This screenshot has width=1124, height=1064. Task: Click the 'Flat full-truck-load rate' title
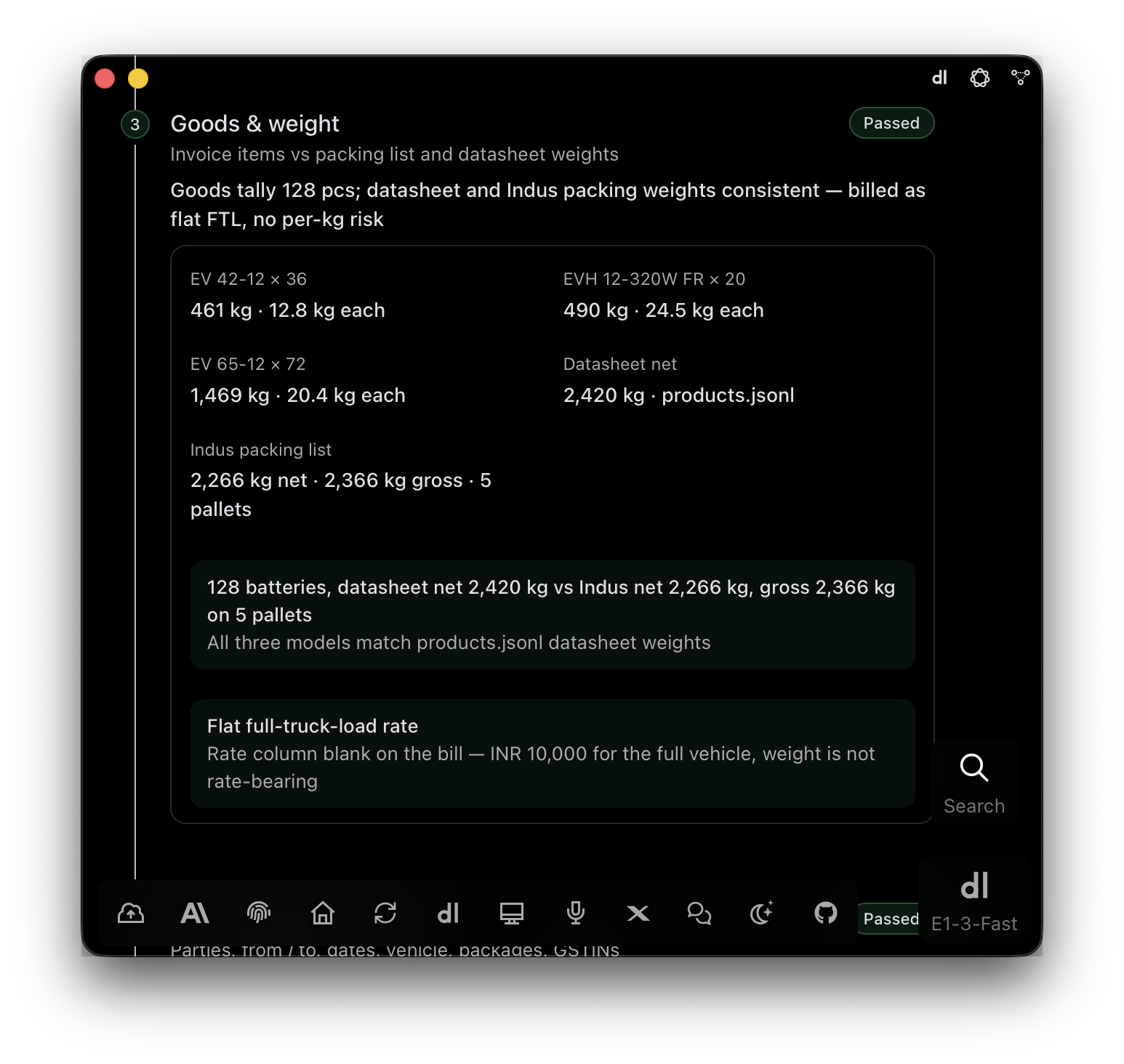pyautogui.click(x=313, y=726)
